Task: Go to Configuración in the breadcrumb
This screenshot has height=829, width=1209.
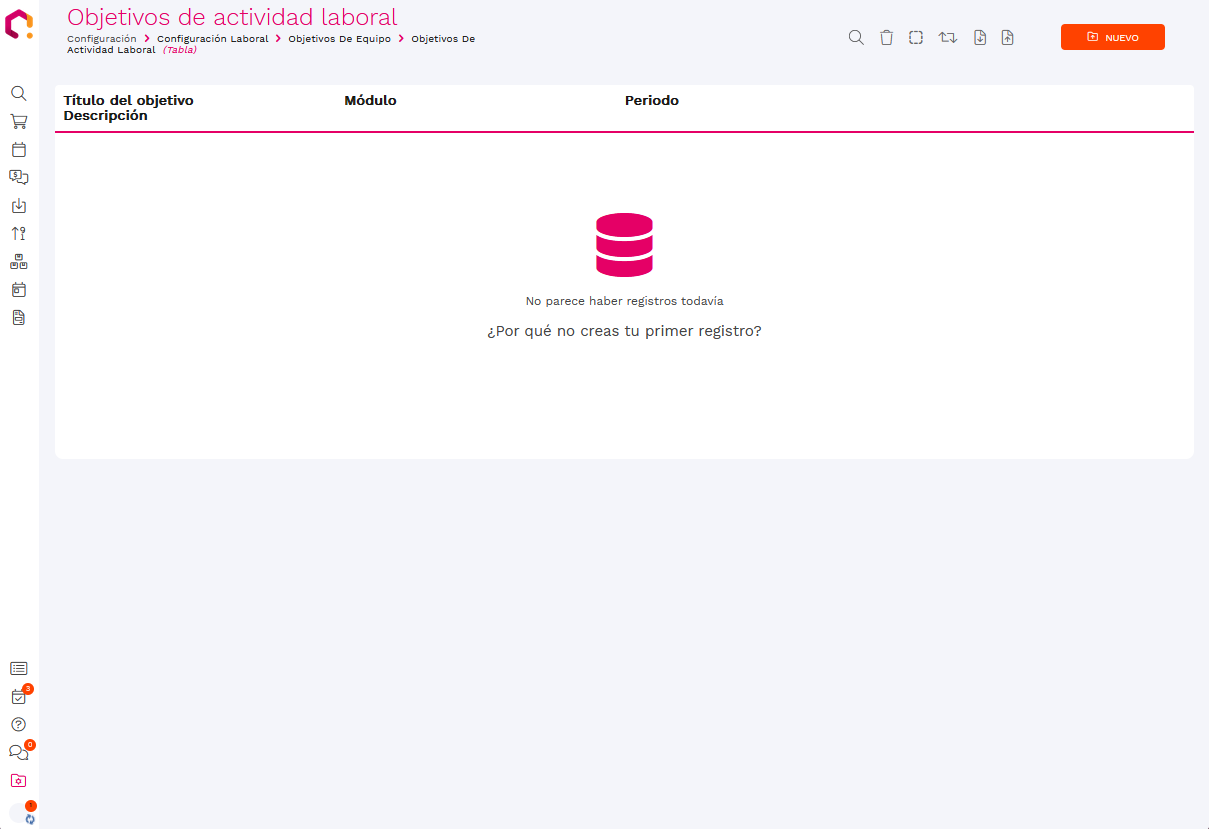Action: point(101,39)
